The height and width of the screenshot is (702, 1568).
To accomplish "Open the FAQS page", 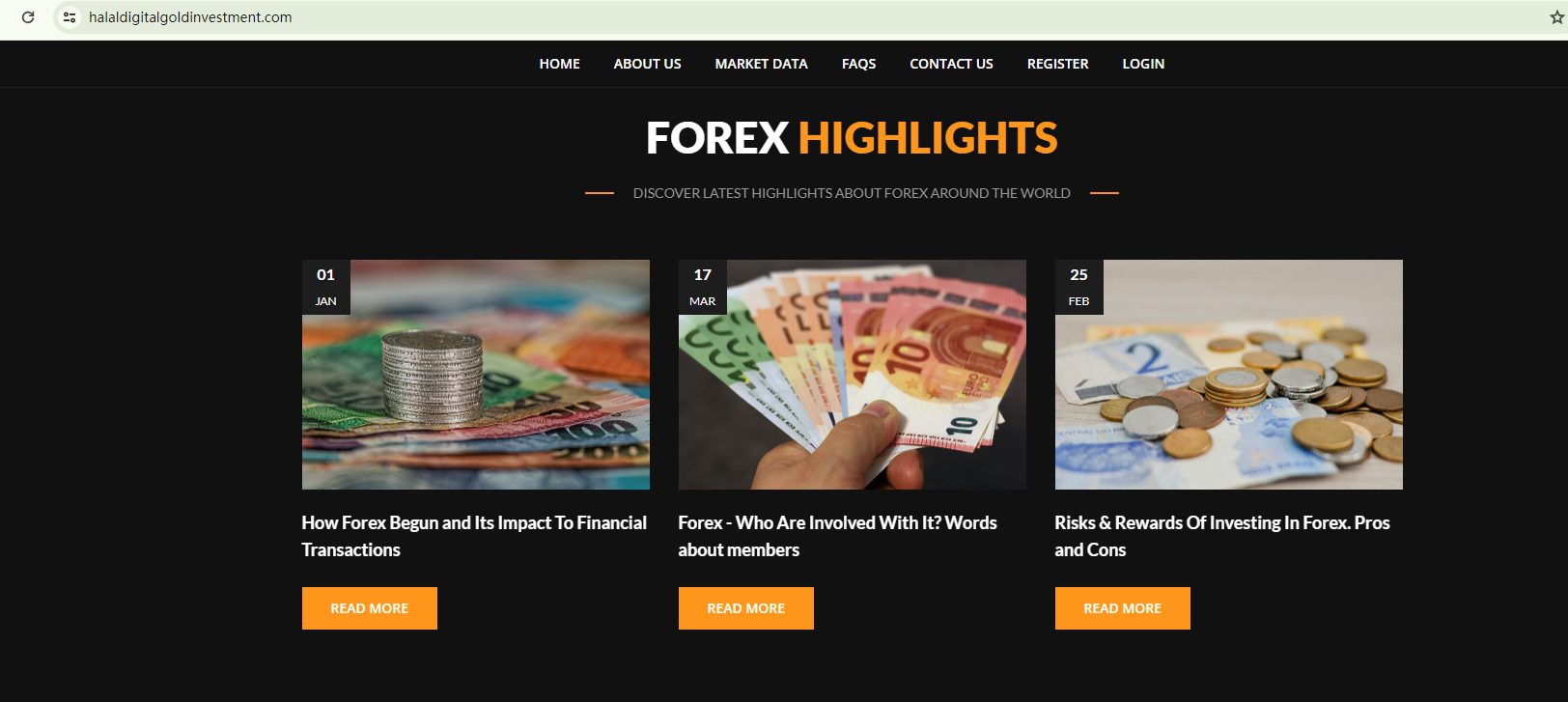I will [858, 64].
